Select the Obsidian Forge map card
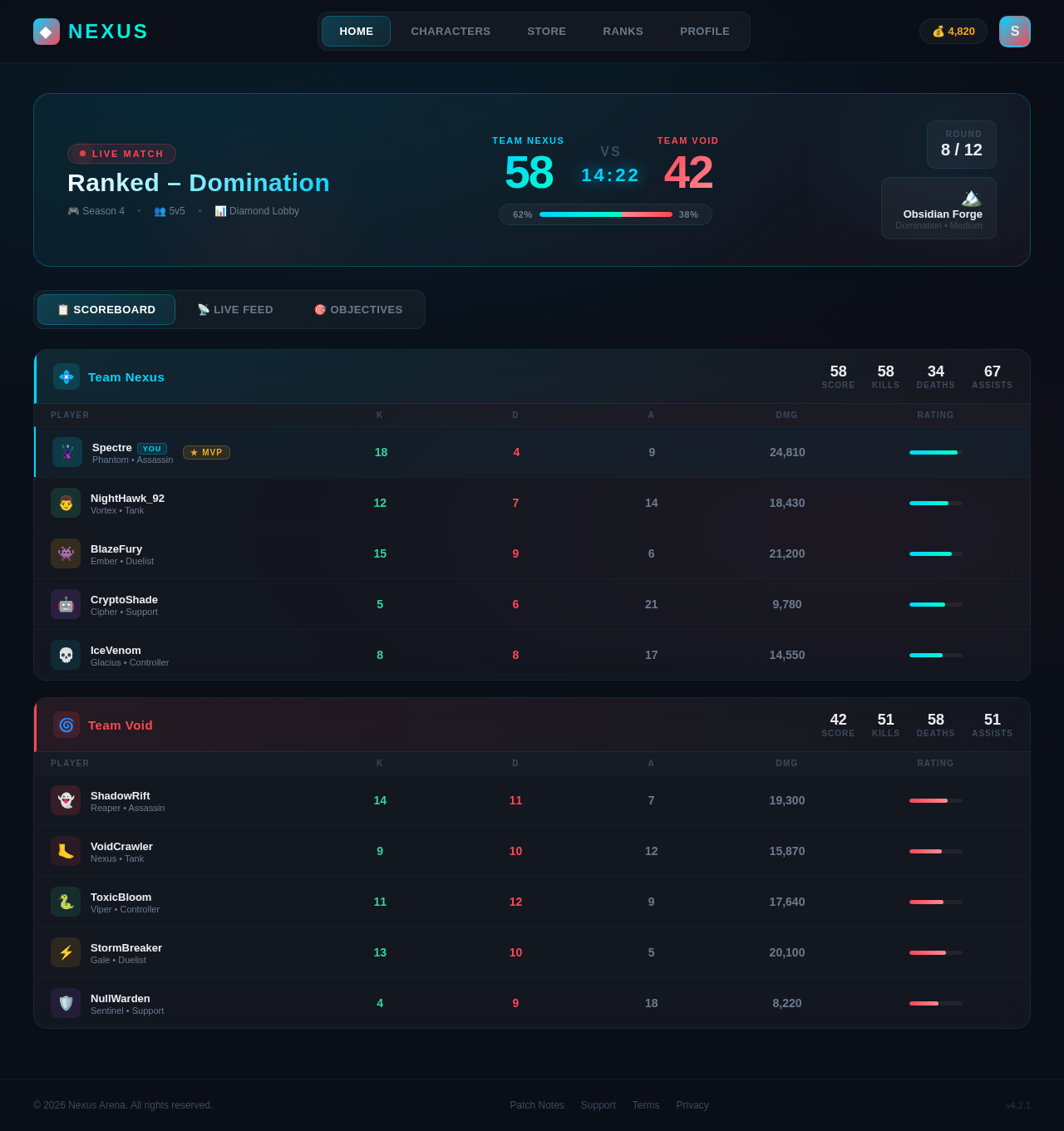 pos(938,209)
